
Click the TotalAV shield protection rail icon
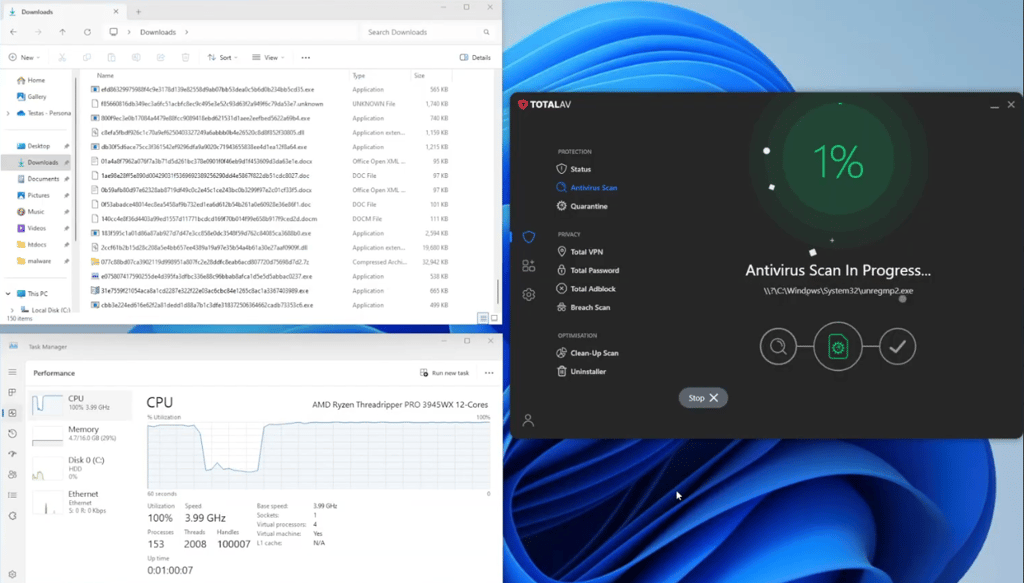pos(529,237)
